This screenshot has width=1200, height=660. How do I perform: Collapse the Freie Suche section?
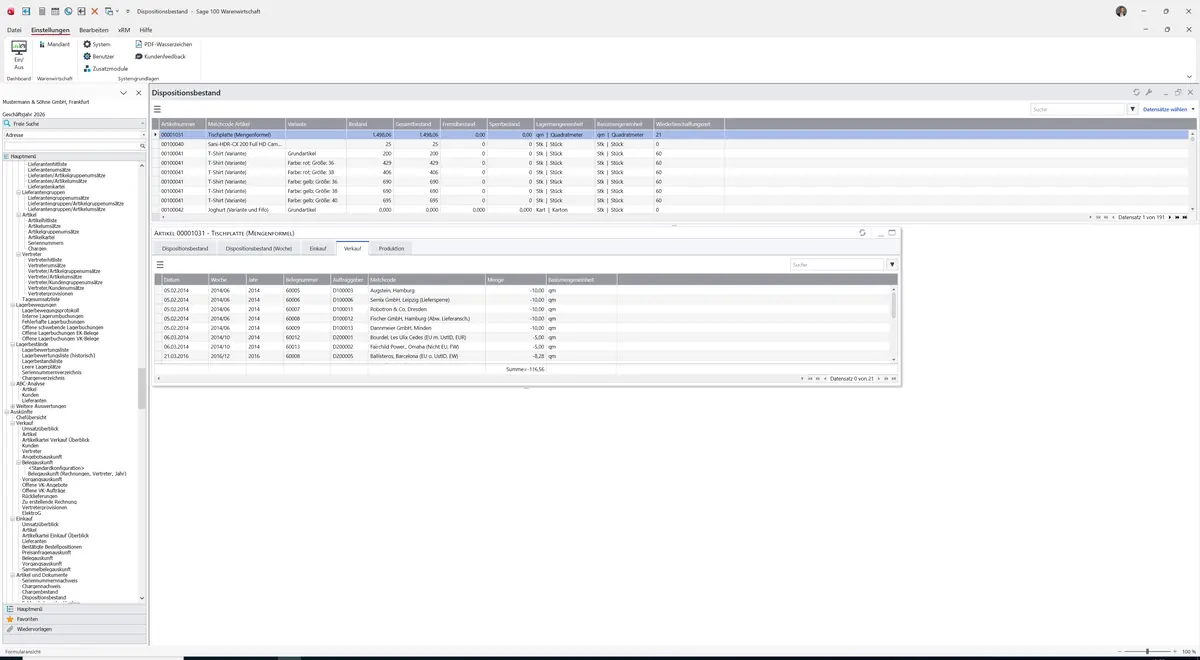(x=142, y=124)
